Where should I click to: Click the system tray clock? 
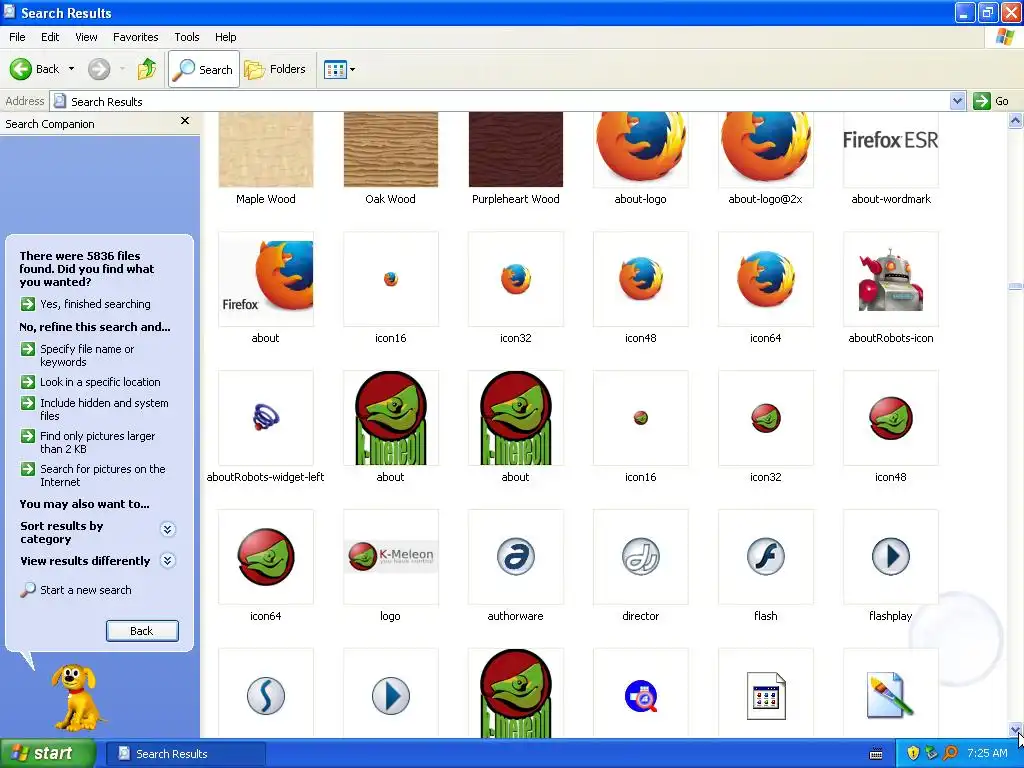click(x=987, y=753)
